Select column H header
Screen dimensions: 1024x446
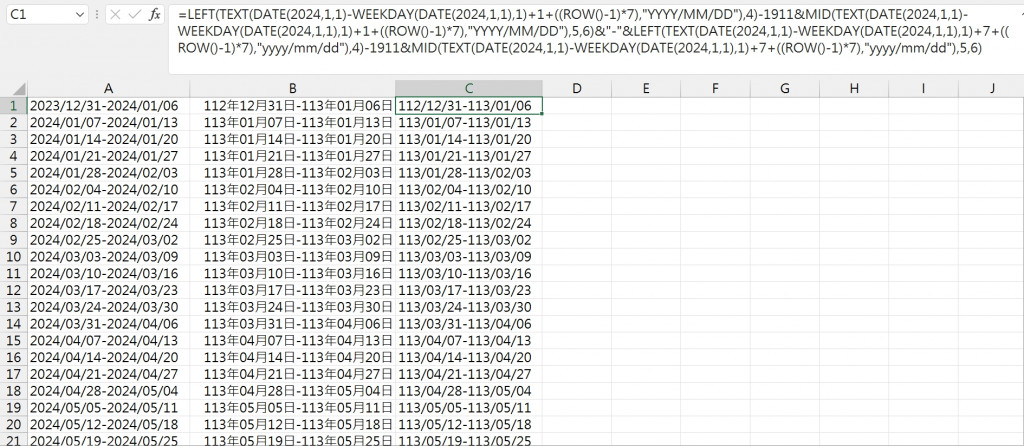pos(854,89)
